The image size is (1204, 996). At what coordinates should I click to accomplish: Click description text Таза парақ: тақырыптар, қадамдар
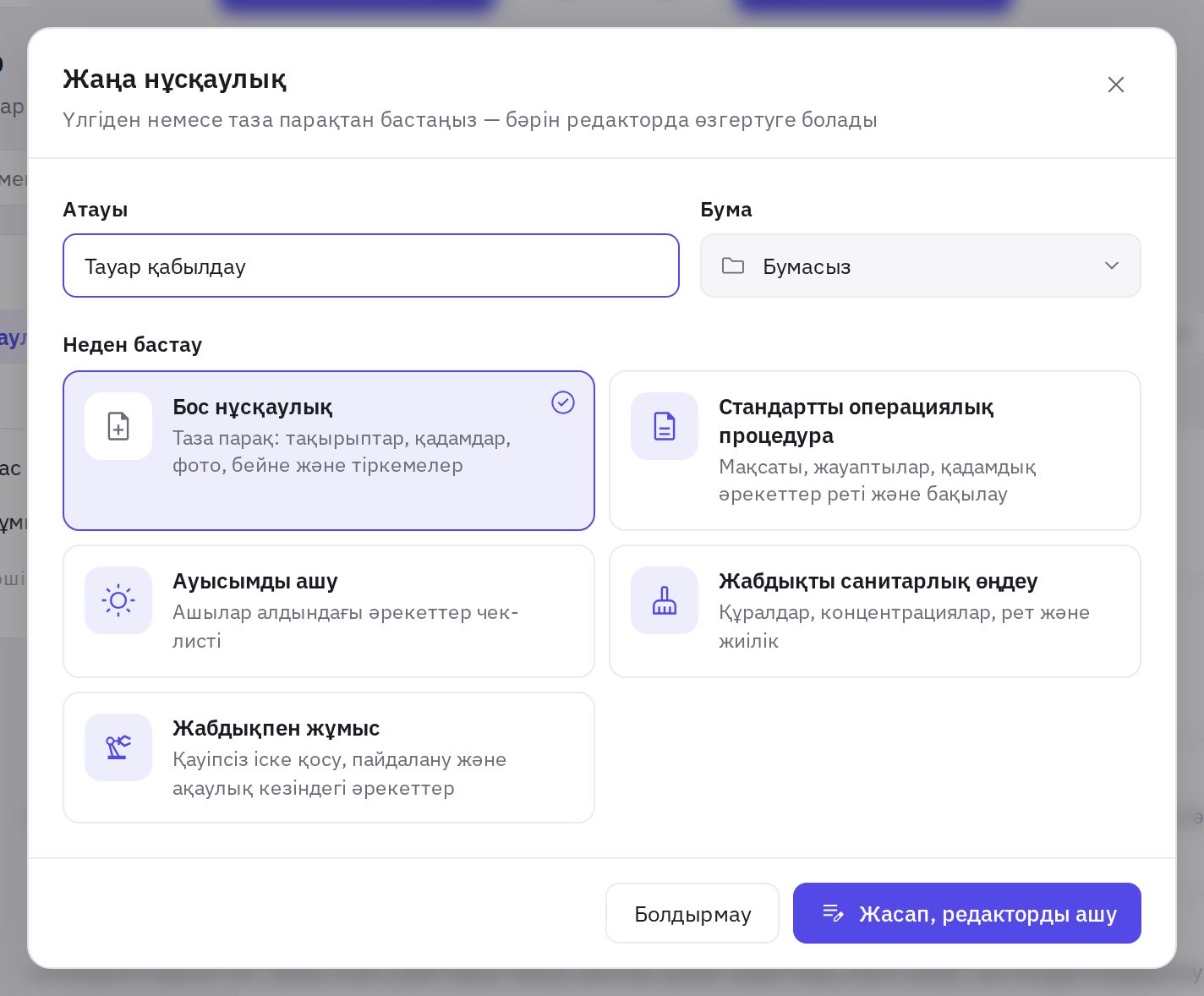tap(342, 451)
